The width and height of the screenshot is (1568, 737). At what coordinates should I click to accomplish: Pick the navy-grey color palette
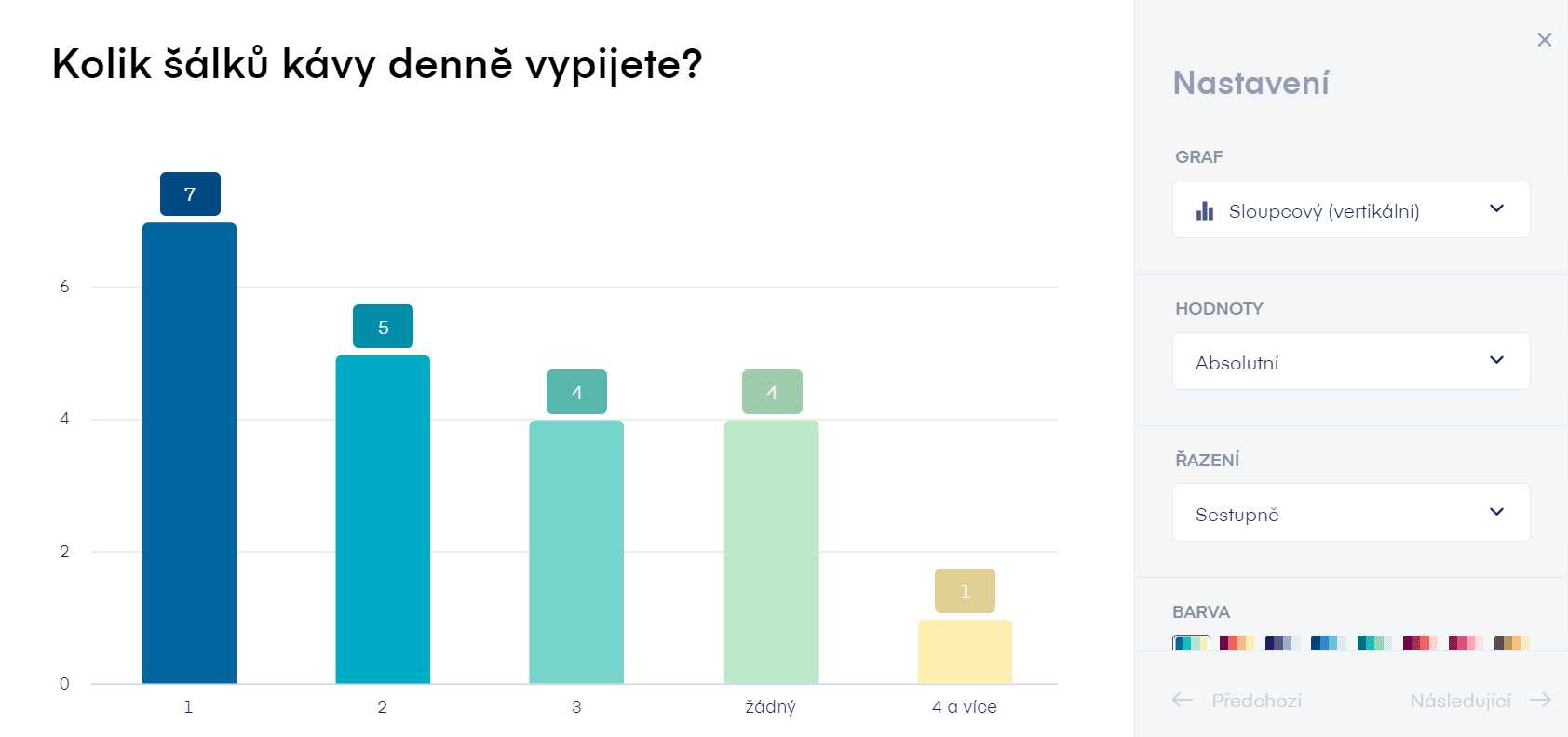click(x=1282, y=643)
